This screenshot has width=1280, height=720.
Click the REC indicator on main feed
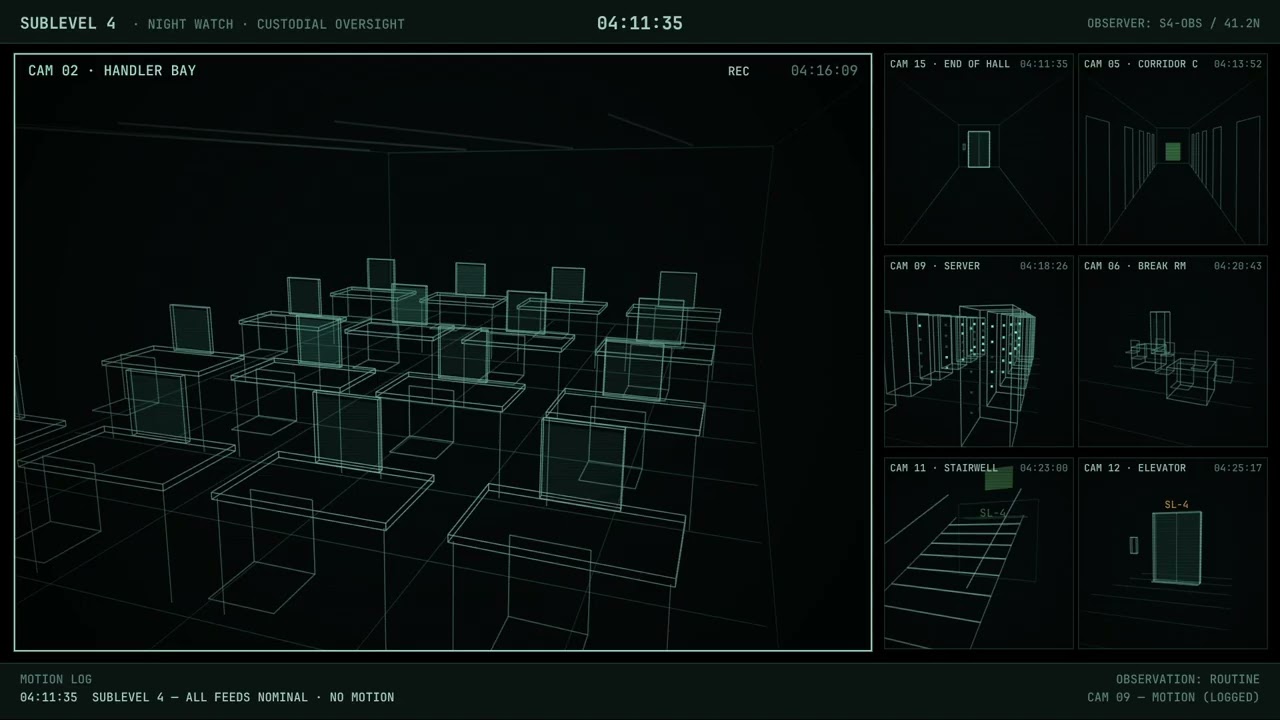pos(738,71)
